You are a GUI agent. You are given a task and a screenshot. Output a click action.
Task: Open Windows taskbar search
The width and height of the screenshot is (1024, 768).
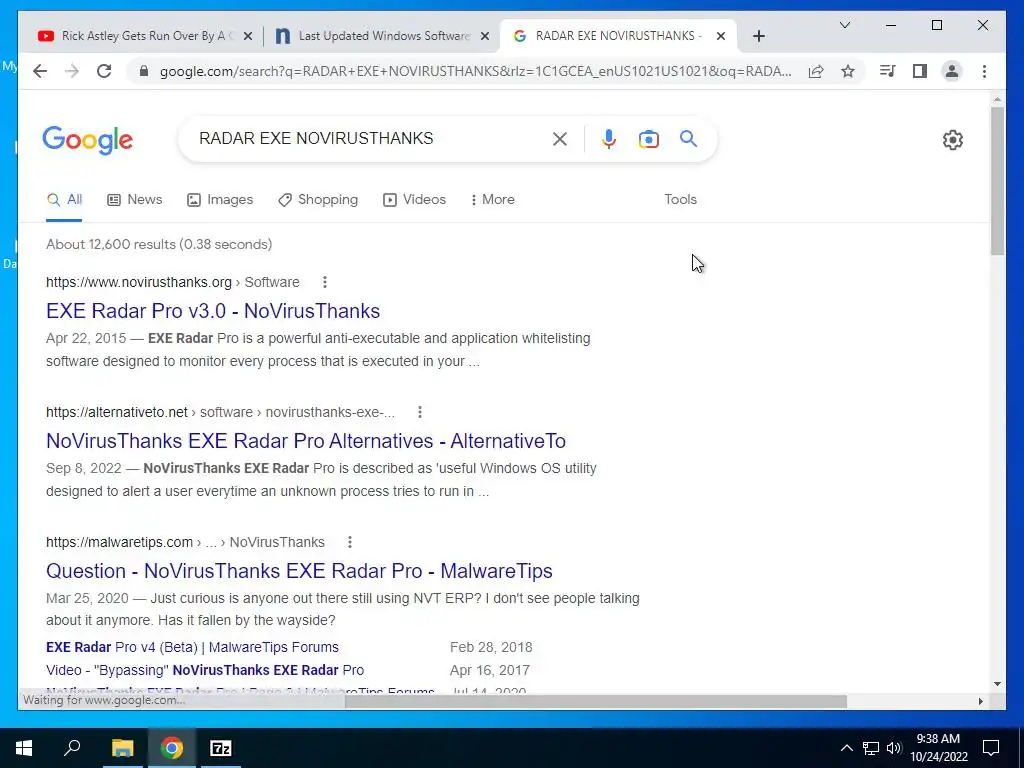pos(72,748)
